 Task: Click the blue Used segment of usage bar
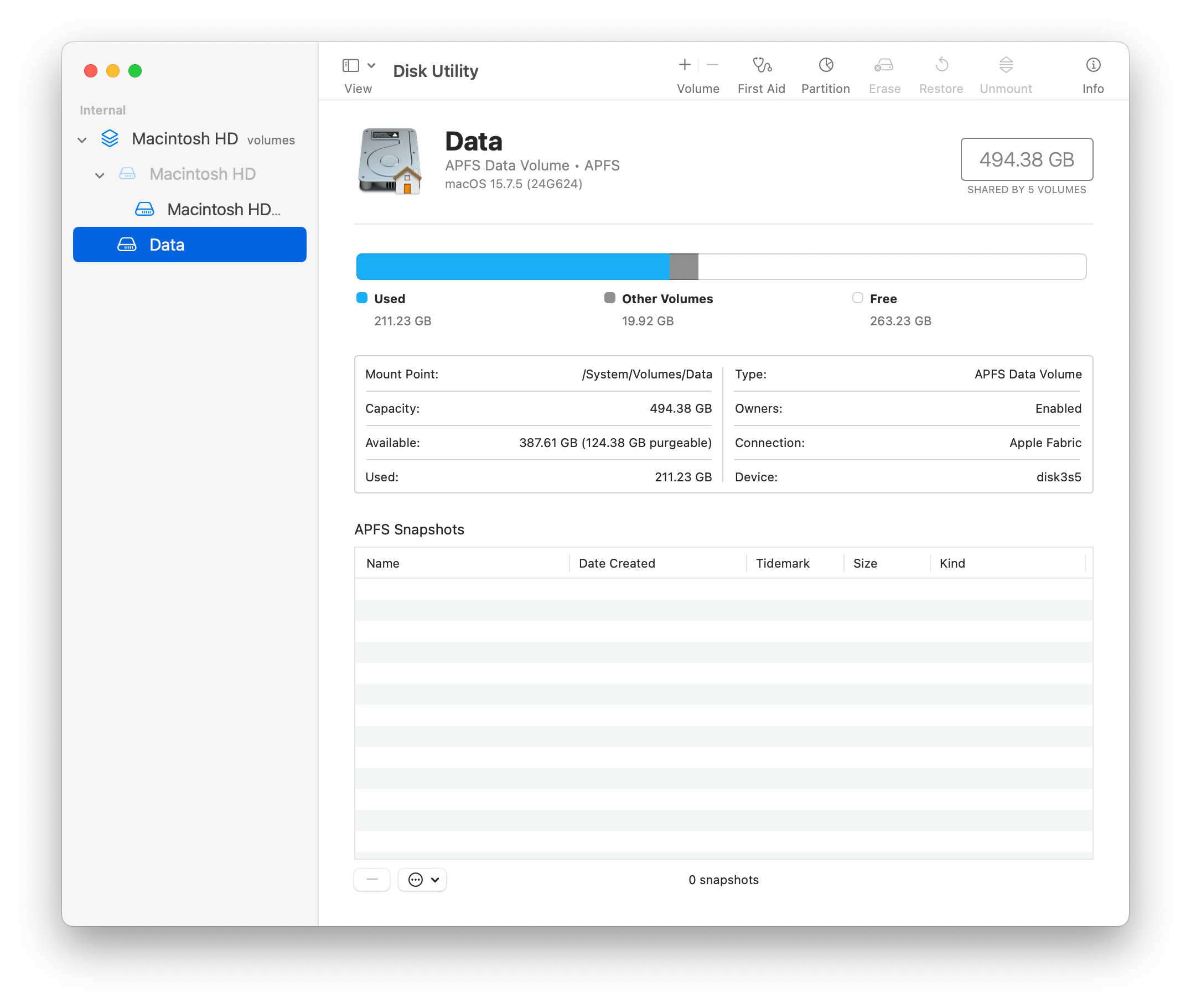[x=512, y=267]
